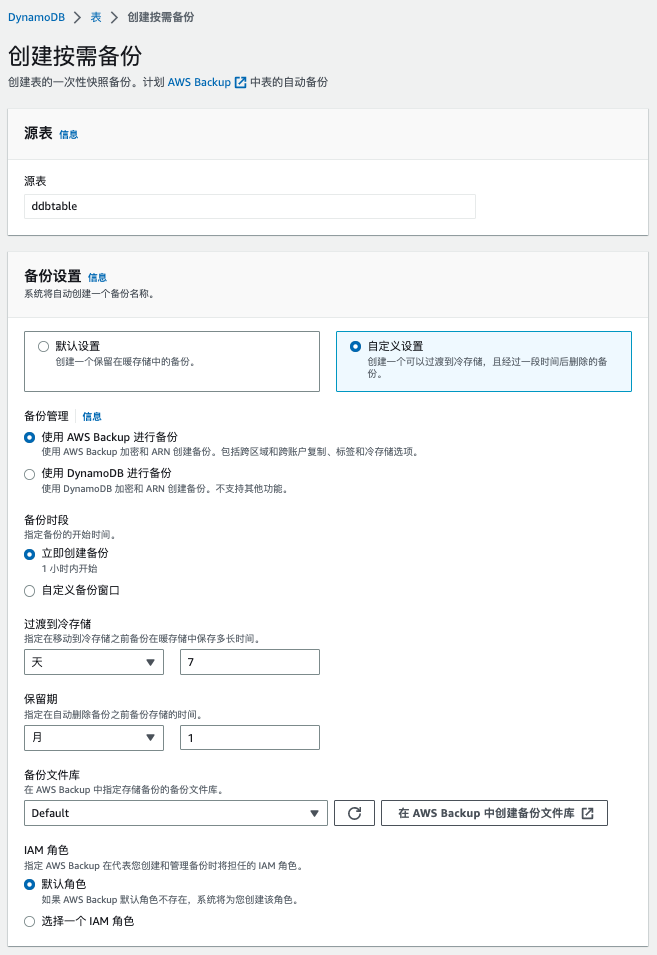
Task: Click the 过渡到冷存储 label
Action: (58, 624)
